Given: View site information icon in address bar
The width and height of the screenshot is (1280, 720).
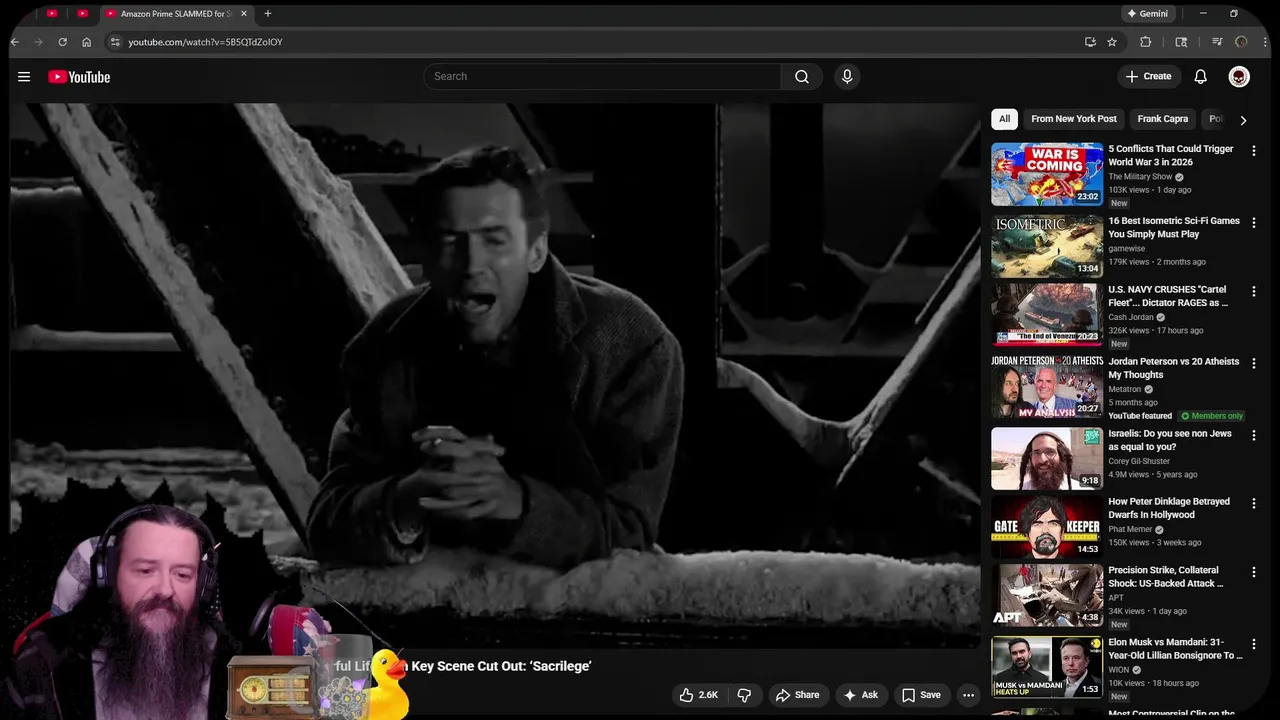Looking at the screenshot, I should point(115,42).
